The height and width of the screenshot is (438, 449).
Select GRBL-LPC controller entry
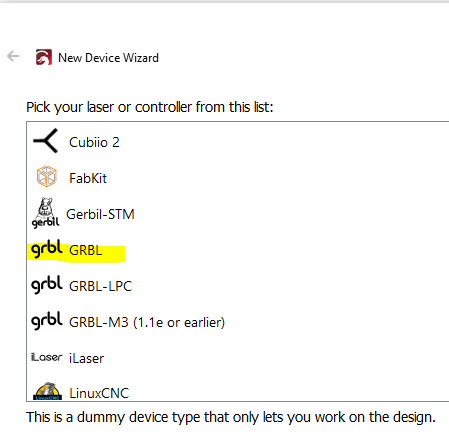[101, 286]
